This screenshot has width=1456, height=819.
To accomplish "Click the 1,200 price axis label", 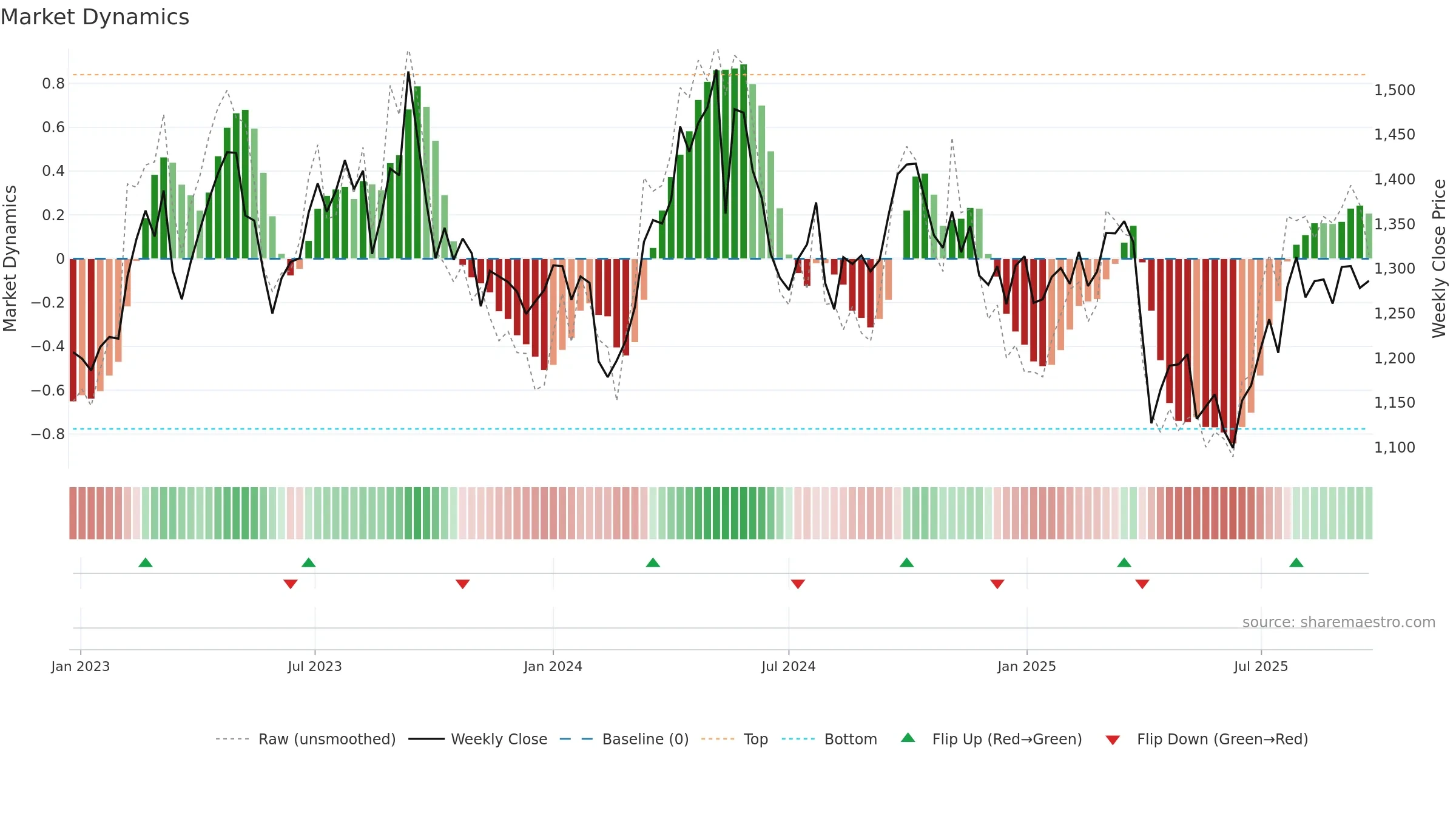I will tap(1395, 359).
